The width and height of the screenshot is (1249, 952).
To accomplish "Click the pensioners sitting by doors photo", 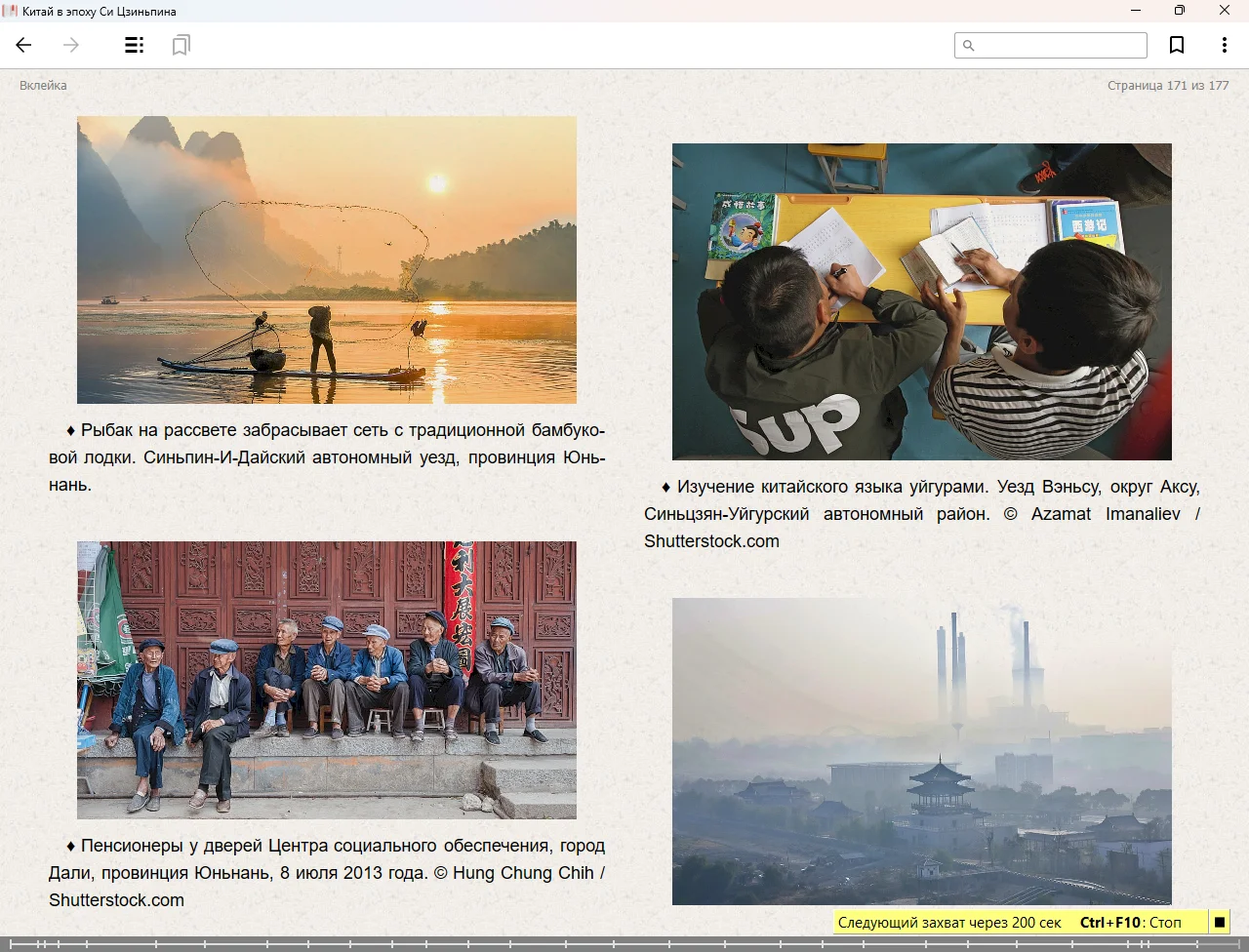I will (327, 680).
